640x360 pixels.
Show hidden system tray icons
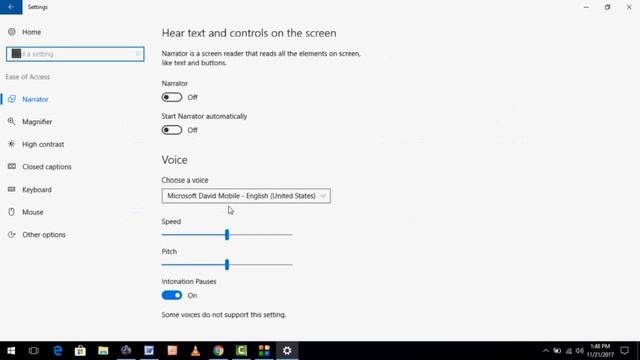(546, 351)
